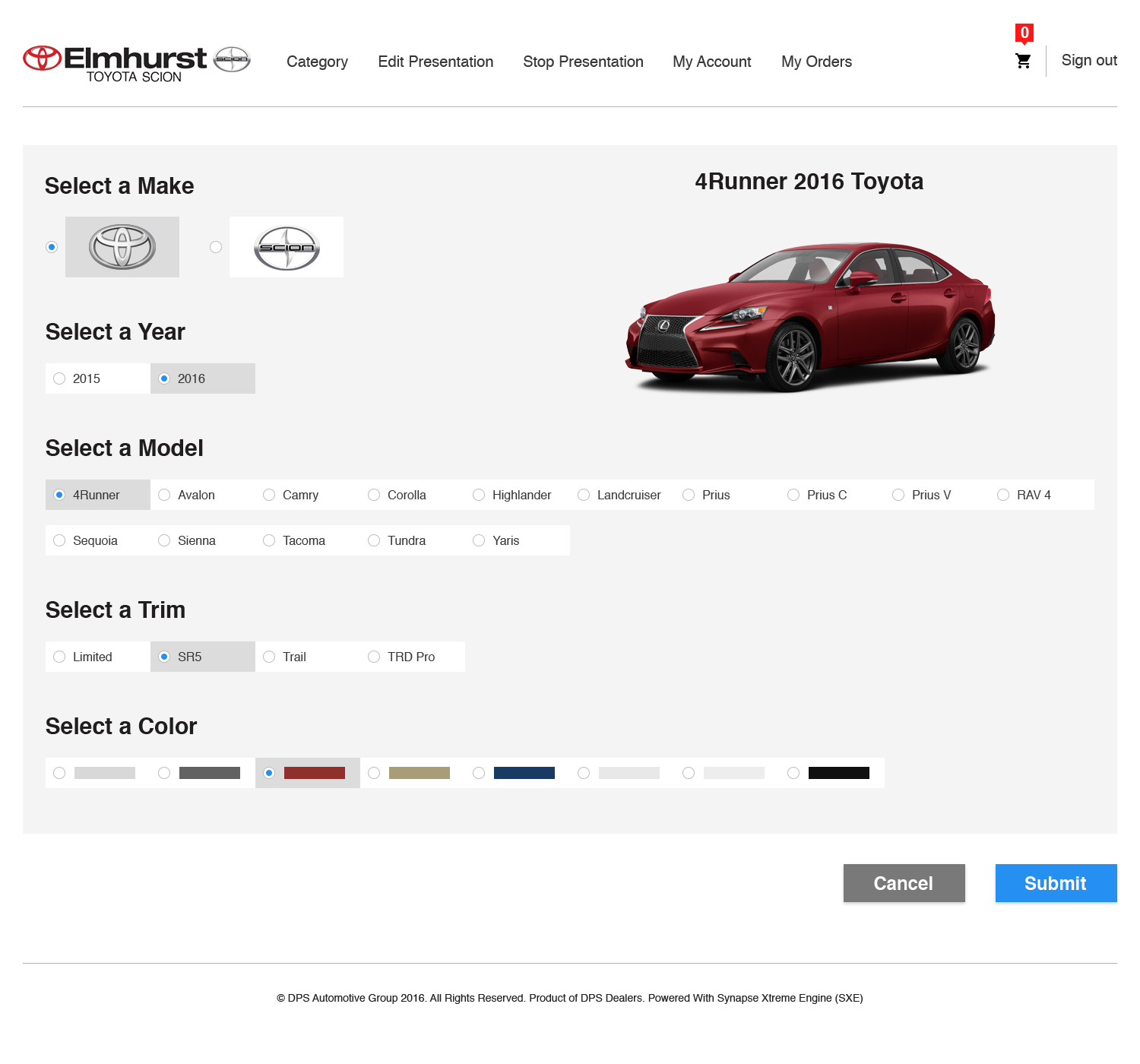Select the Landcruiser model
The image size is (1140, 1064).
coord(622,495)
